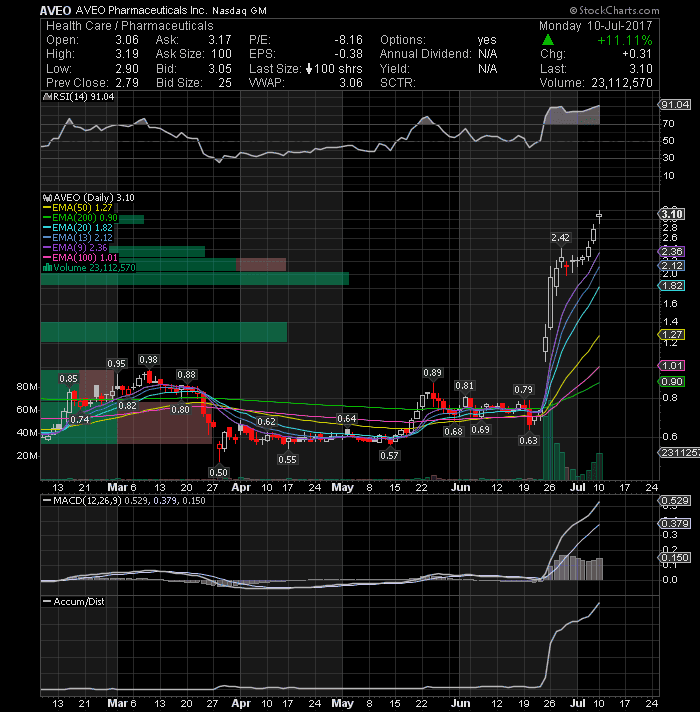
Task: Click the +11.11% percent change
Action: 625,40
